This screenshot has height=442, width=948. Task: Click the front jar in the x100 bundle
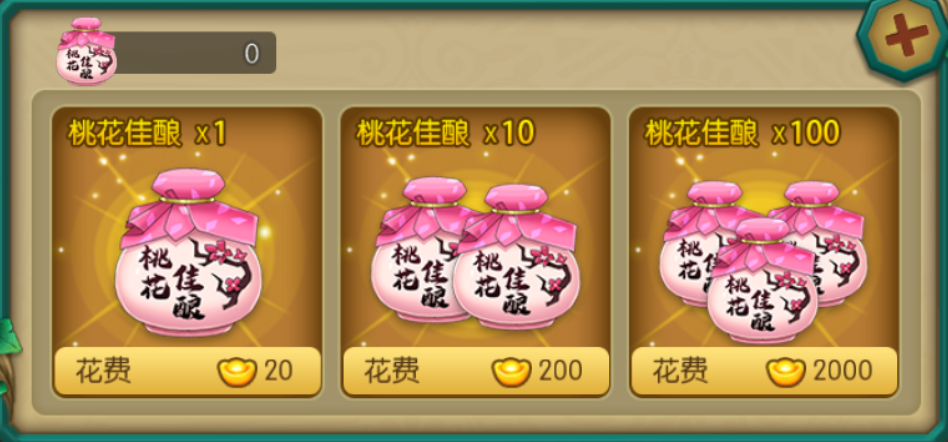click(763, 281)
